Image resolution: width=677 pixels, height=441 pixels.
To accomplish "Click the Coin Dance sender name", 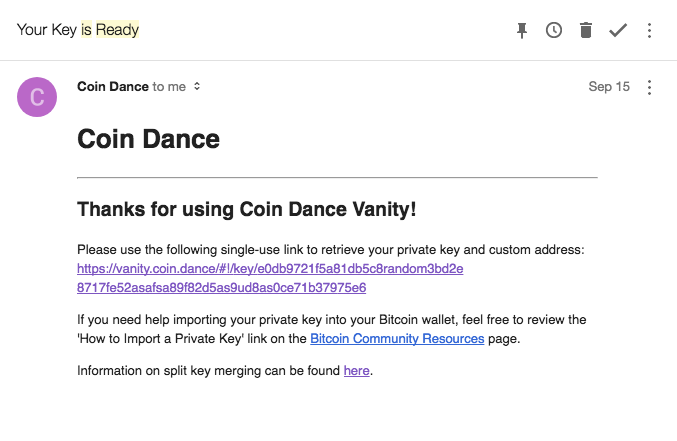I will [113, 86].
